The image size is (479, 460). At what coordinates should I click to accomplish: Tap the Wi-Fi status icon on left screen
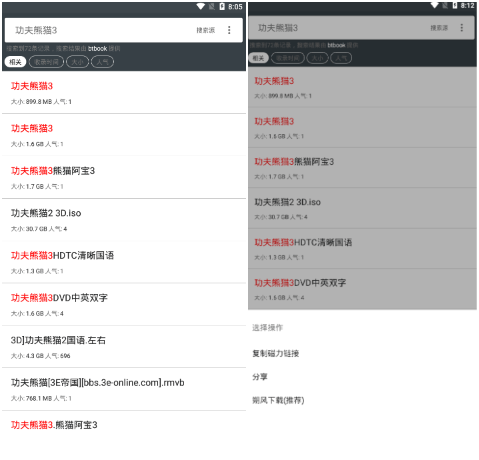[201, 7]
